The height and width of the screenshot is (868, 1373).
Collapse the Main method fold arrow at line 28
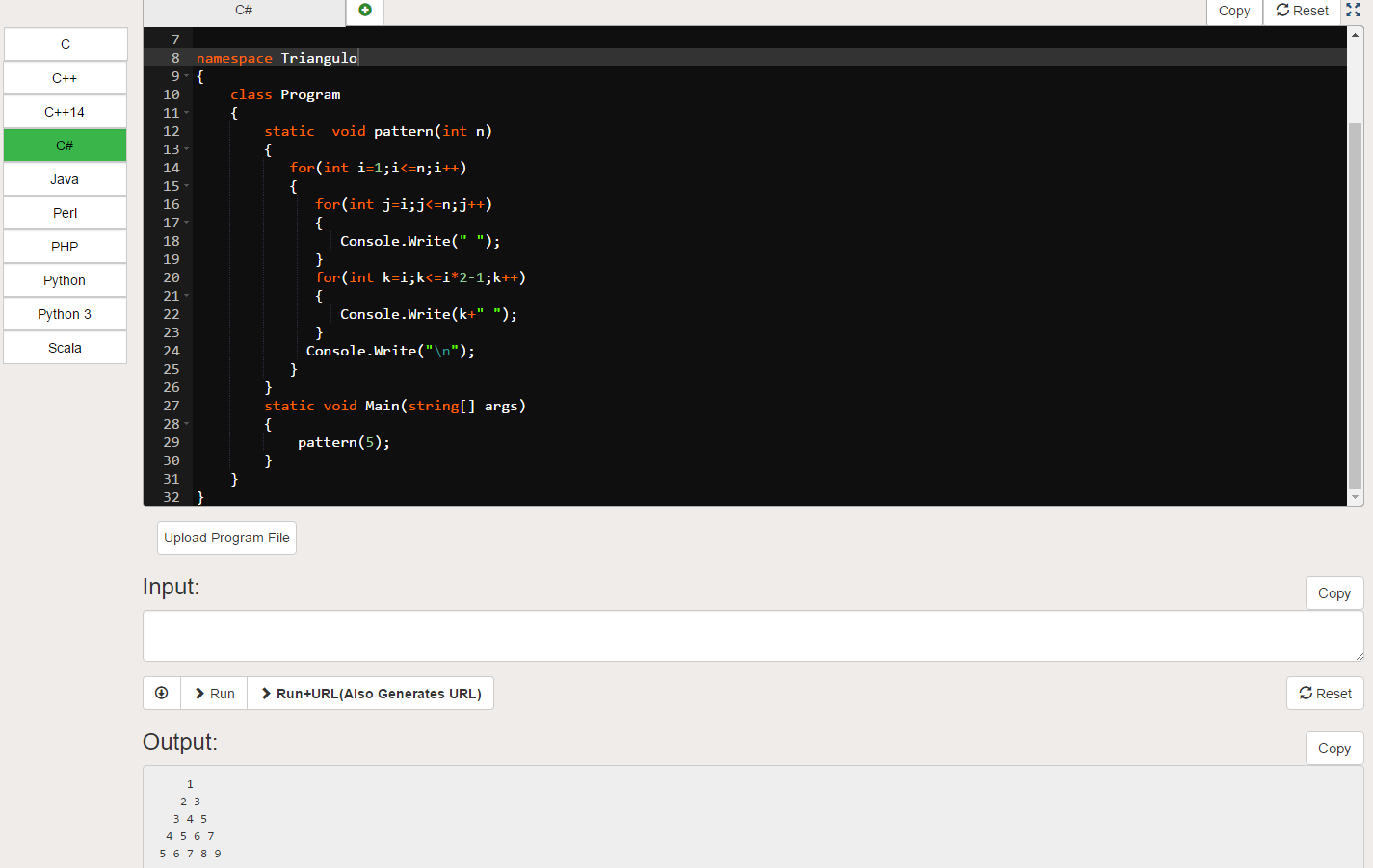click(185, 424)
